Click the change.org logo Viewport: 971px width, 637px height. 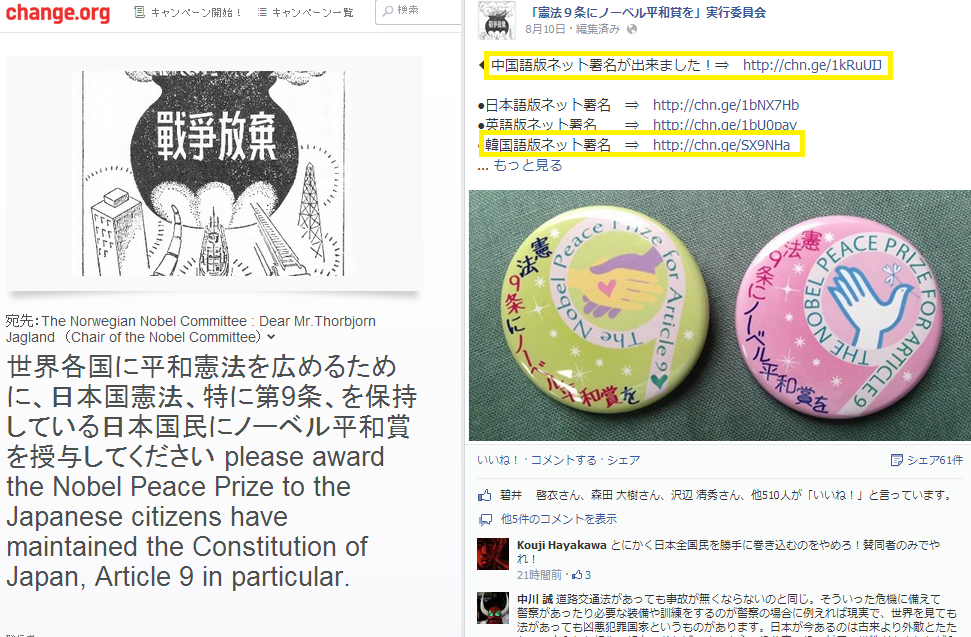58,12
